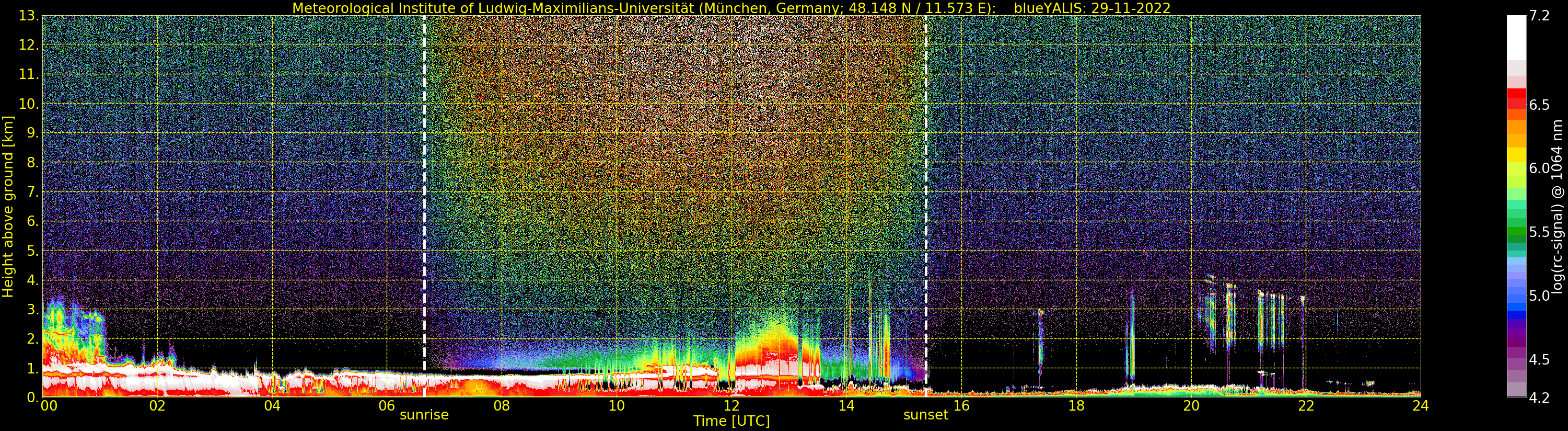1568x431 pixels.
Task: Click the '3.' height tick label
Action: (33, 309)
